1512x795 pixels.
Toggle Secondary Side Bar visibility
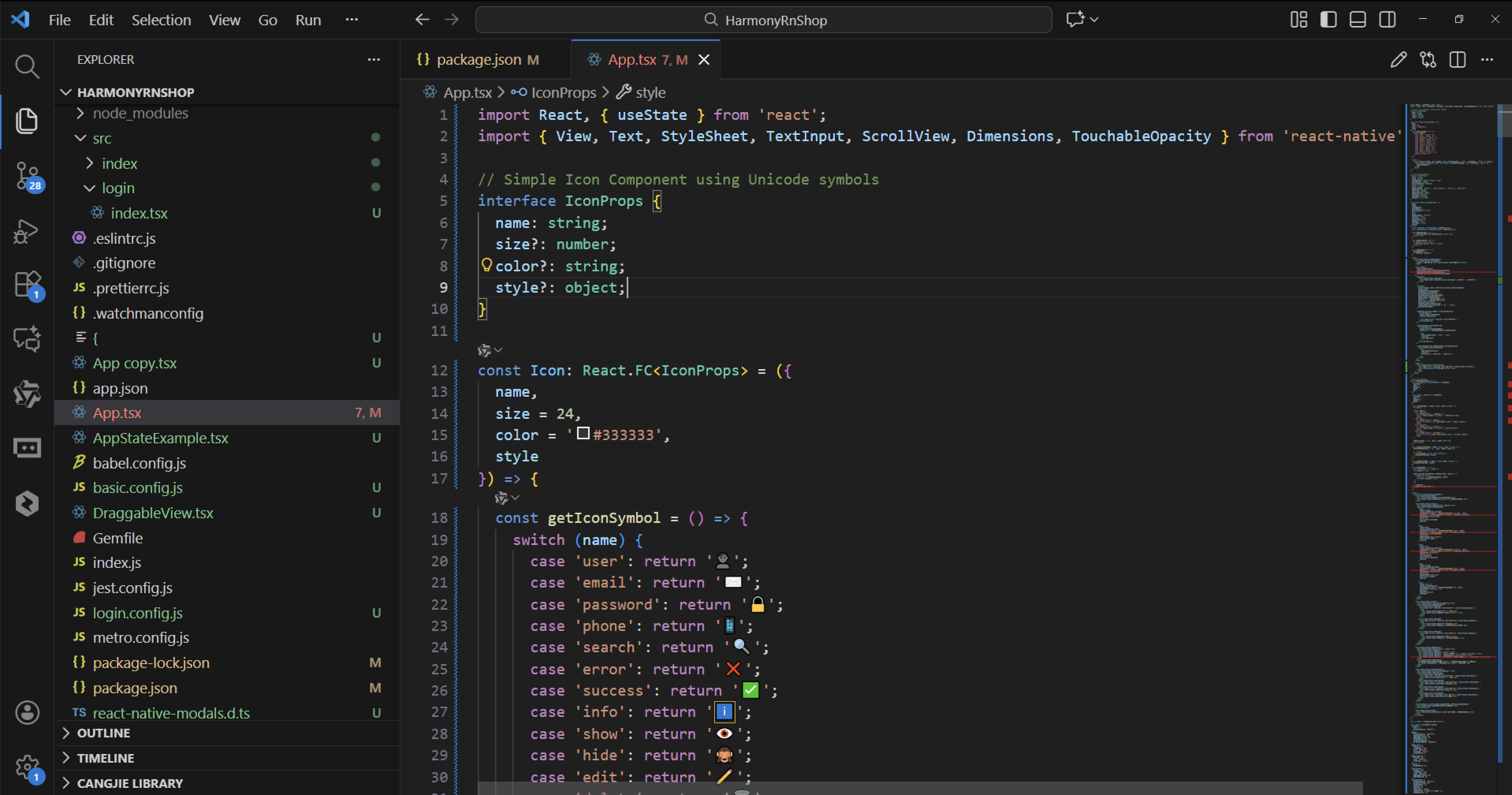[1387, 19]
